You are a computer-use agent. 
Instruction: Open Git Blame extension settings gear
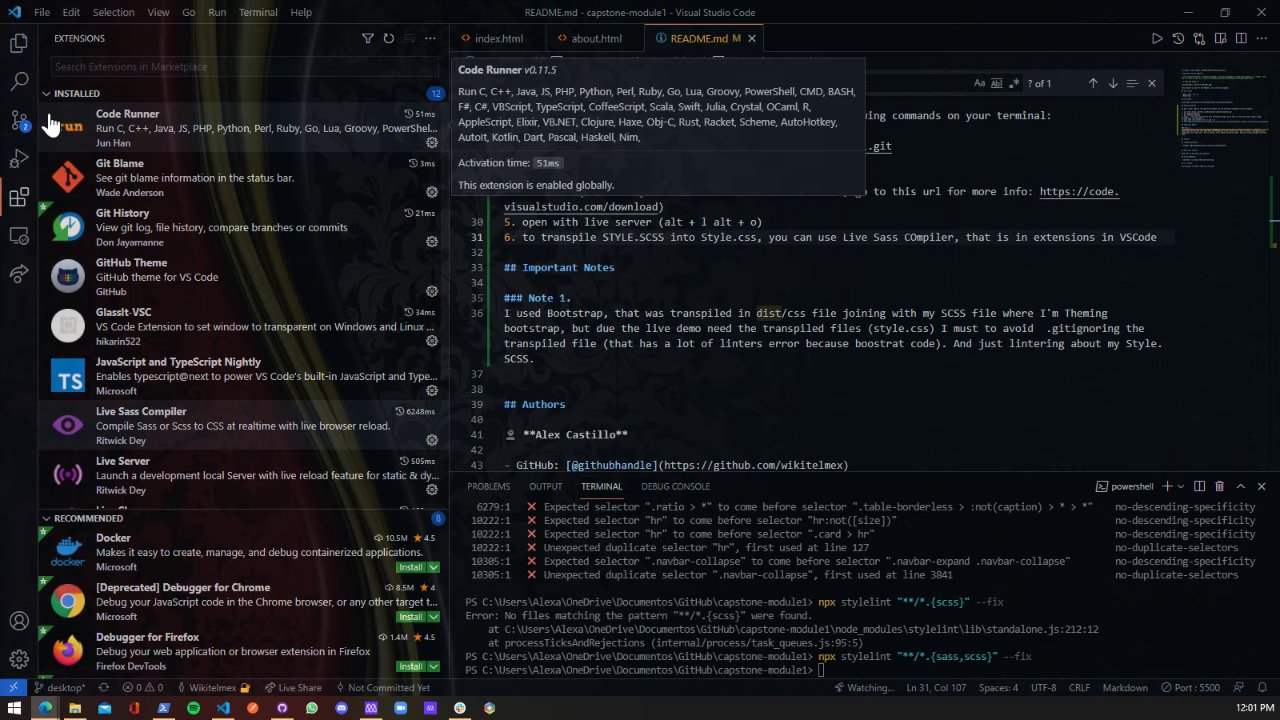tap(432, 192)
